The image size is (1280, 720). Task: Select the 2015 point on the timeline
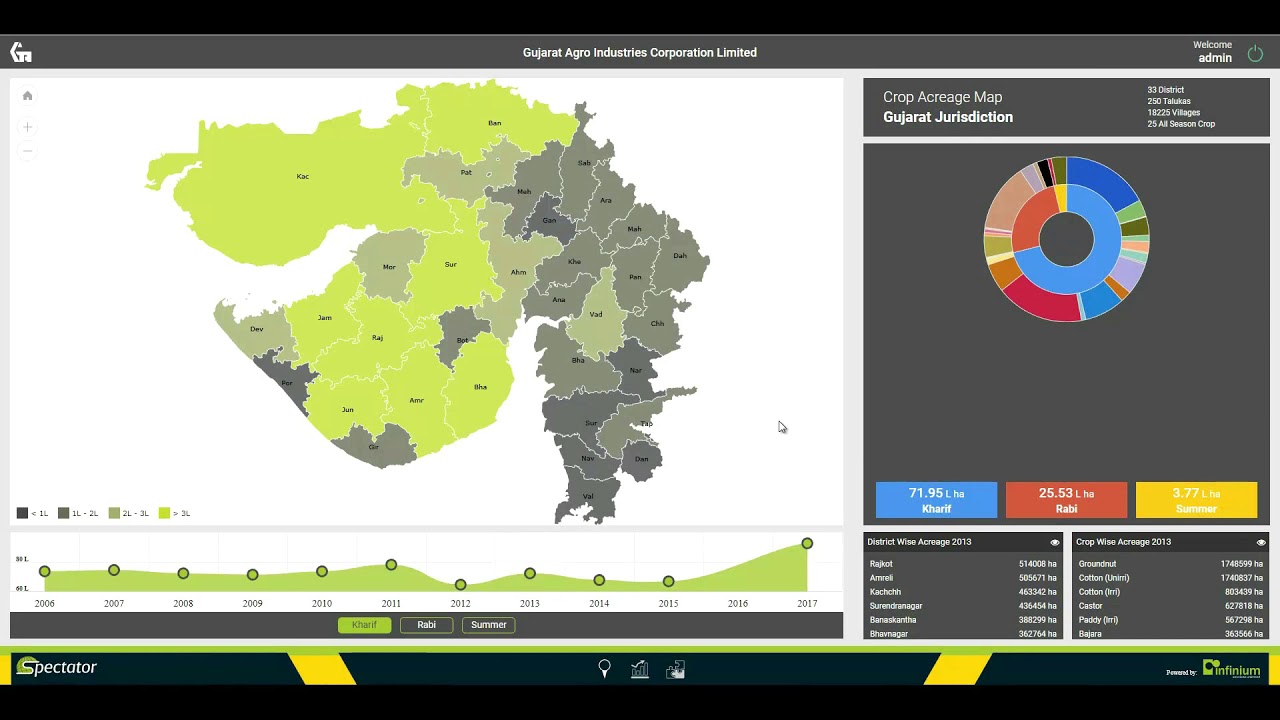click(x=668, y=581)
